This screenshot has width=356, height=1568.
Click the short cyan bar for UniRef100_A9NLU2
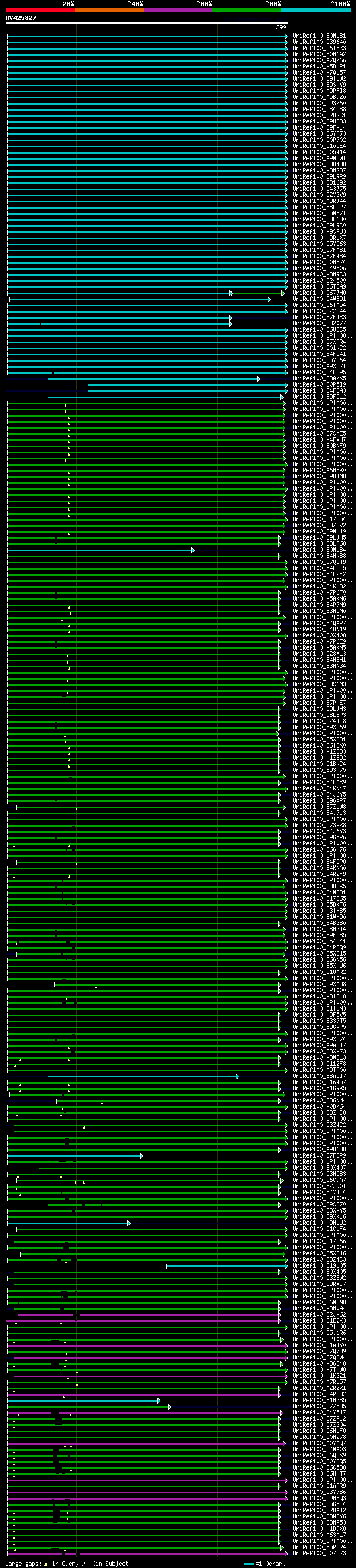pyautogui.click(x=69, y=1224)
